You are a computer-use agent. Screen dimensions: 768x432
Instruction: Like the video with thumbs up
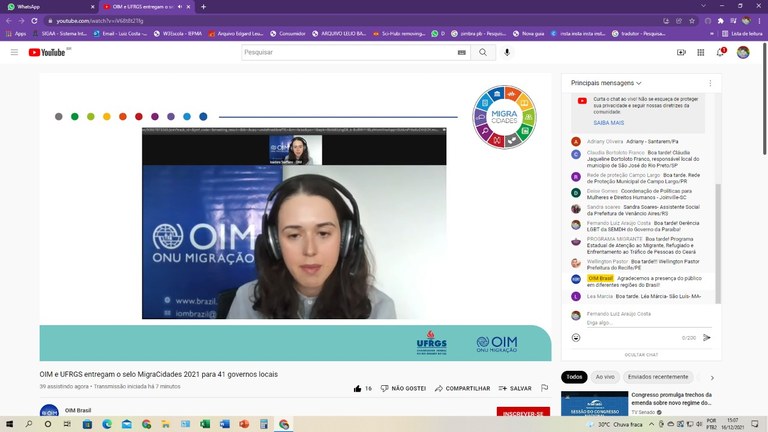[358, 388]
